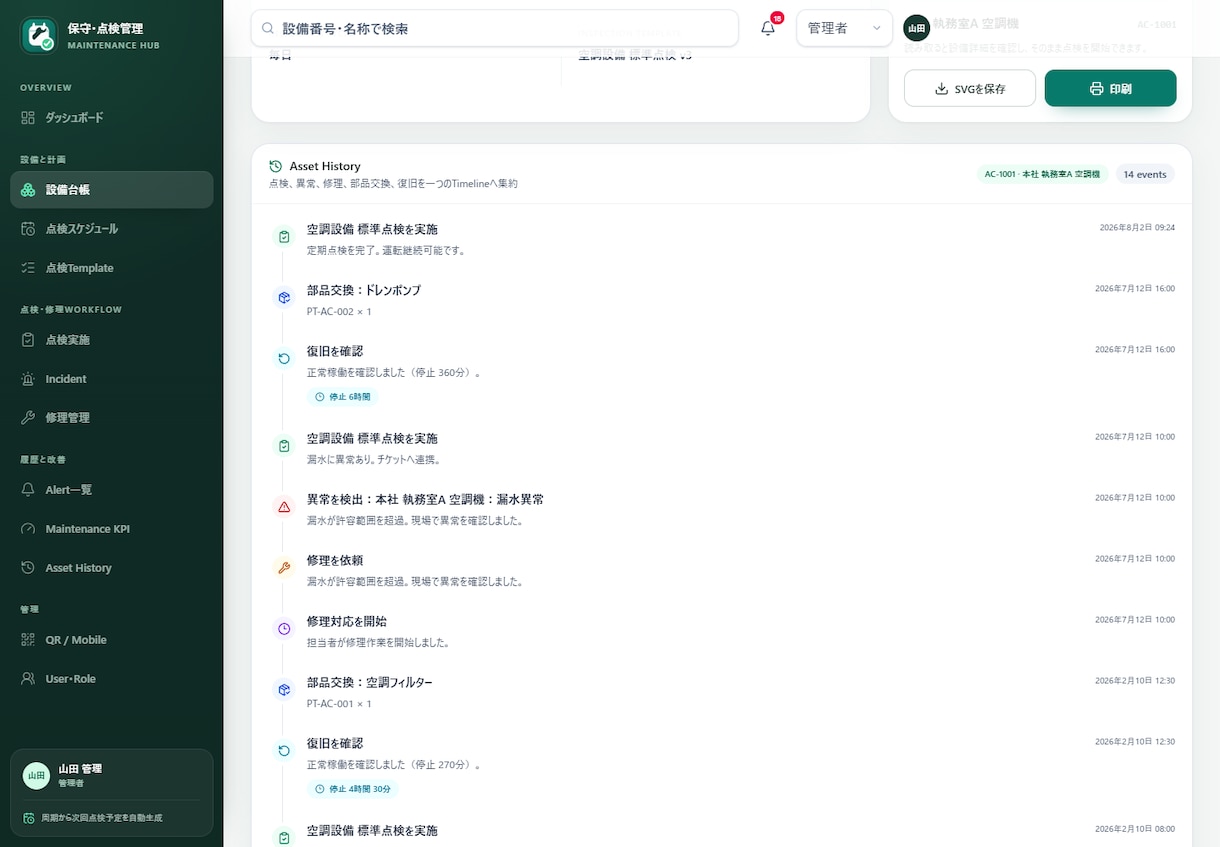Screen dimensions: 1220x847
Task: Click the 印刷 button
Action: 1110,89
